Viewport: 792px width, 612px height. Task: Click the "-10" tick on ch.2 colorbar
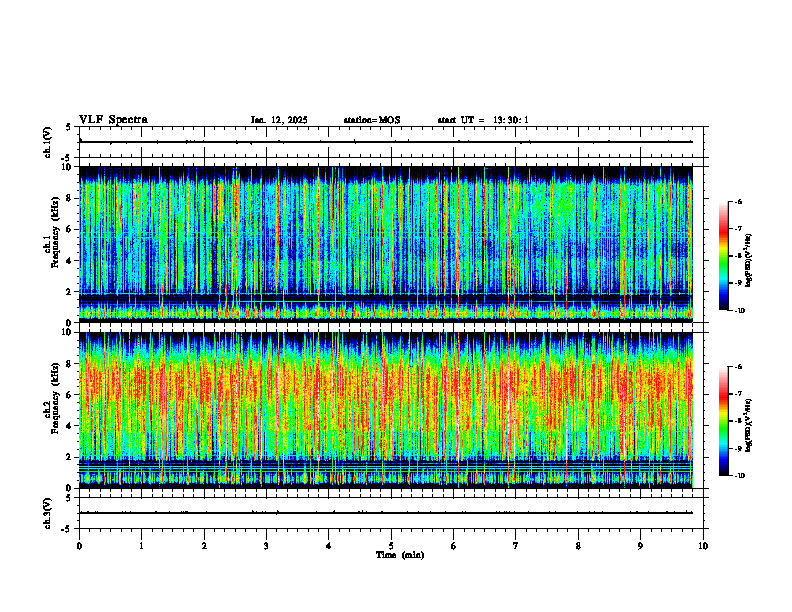tap(740, 476)
